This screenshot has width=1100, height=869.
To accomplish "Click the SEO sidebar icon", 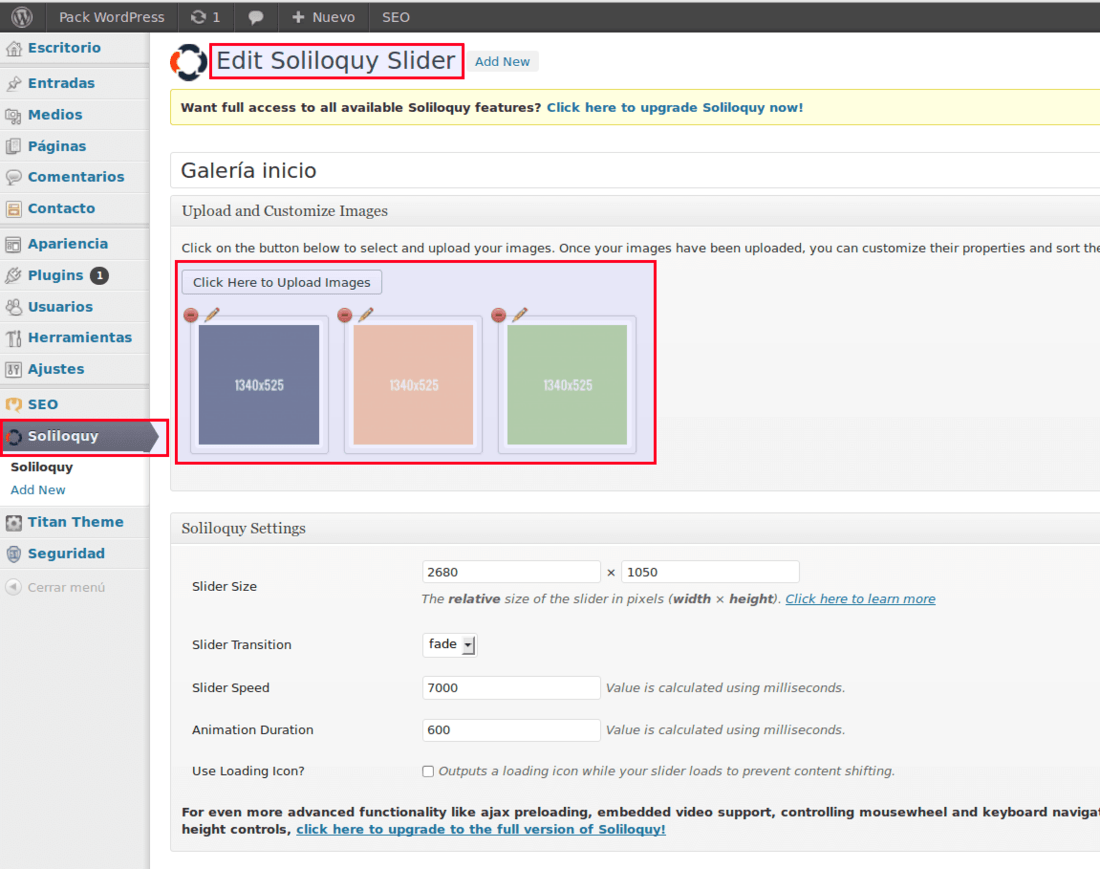I will (x=13, y=405).
